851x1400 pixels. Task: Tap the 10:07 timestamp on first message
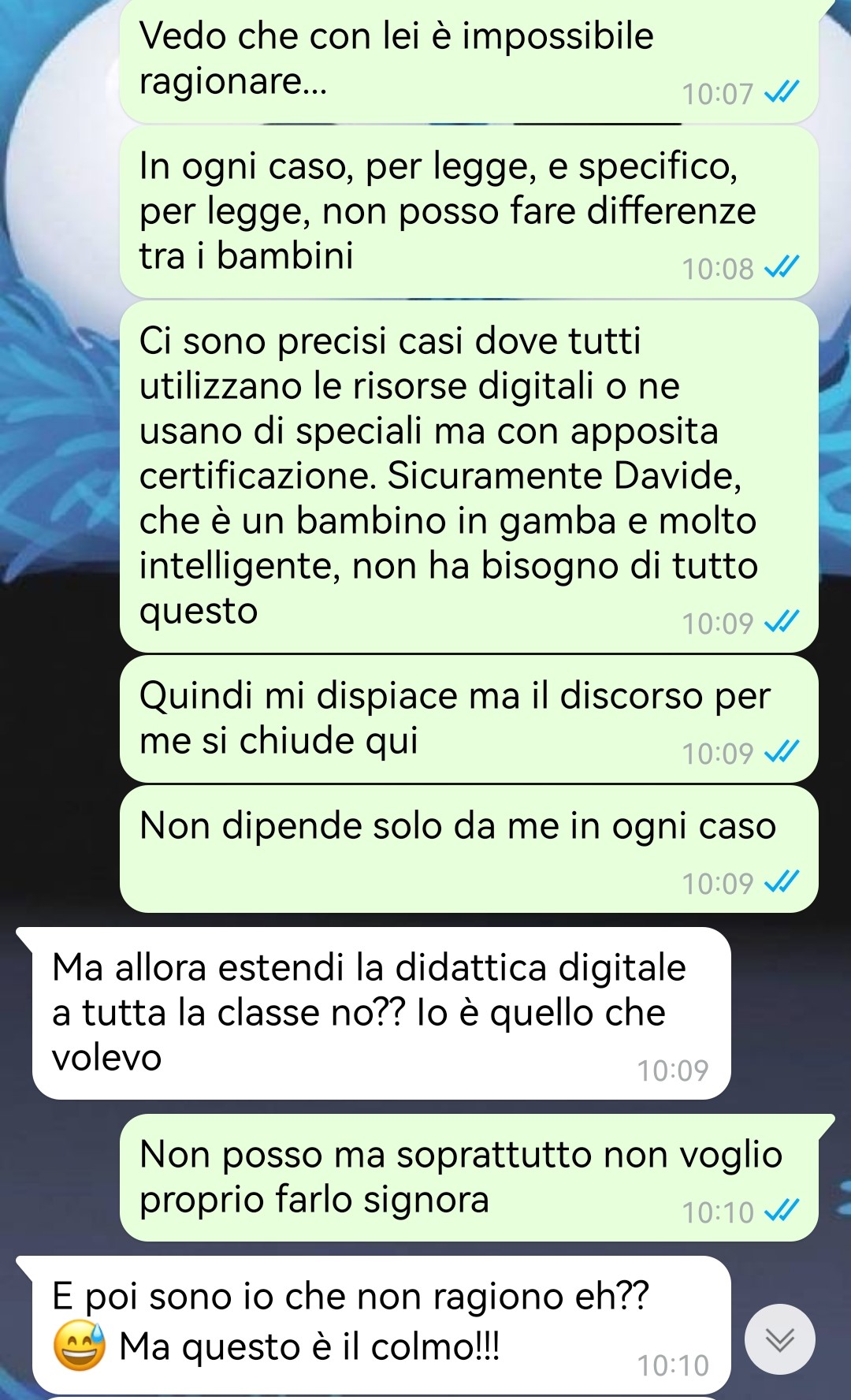pyautogui.click(x=718, y=94)
